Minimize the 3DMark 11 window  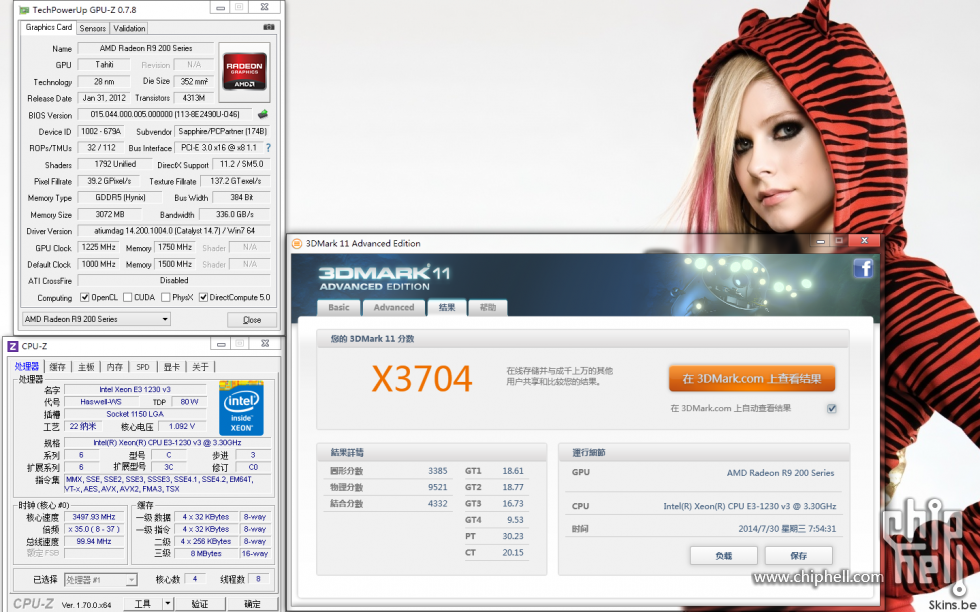[821, 241]
